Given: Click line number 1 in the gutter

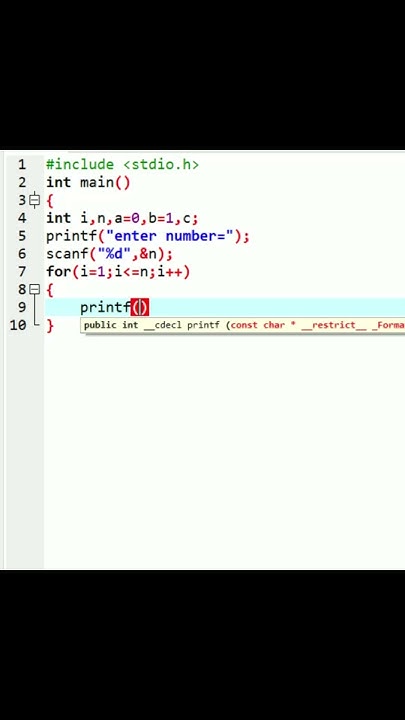Looking at the screenshot, I should [22, 164].
